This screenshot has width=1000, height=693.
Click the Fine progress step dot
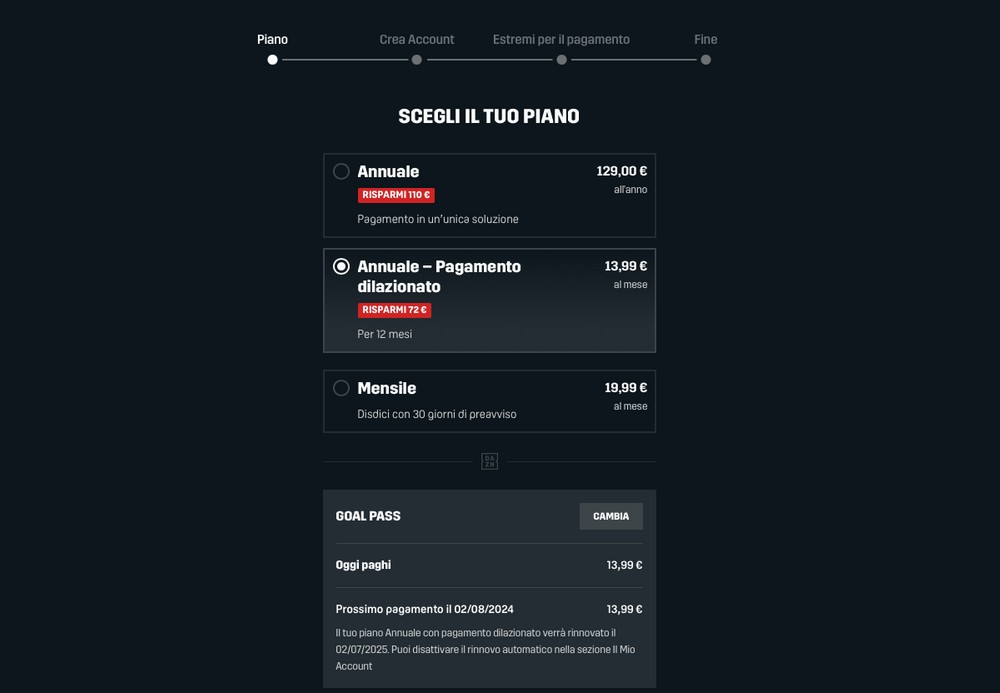pyautogui.click(x=706, y=60)
